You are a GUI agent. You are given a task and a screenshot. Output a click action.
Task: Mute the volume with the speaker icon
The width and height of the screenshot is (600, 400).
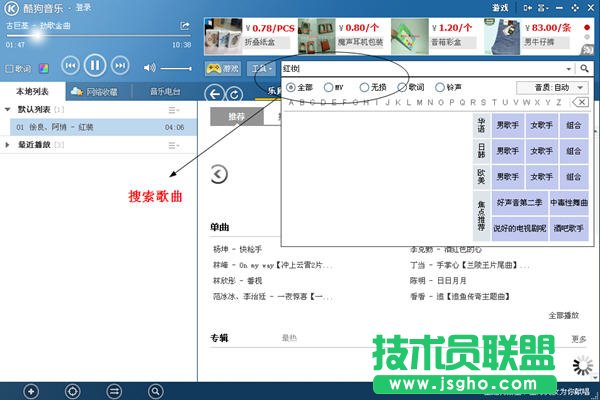(149, 68)
